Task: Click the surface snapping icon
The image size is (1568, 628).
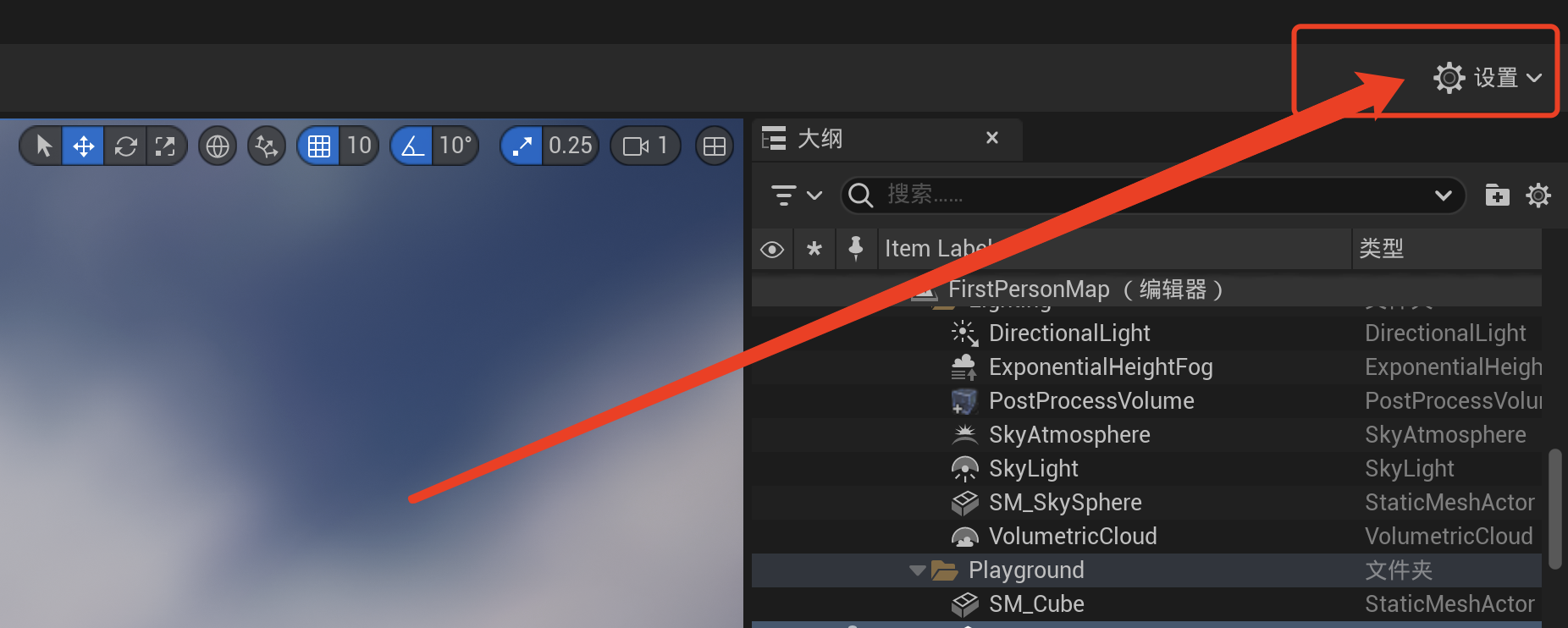Action: pyautogui.click(x=267, y=146)
